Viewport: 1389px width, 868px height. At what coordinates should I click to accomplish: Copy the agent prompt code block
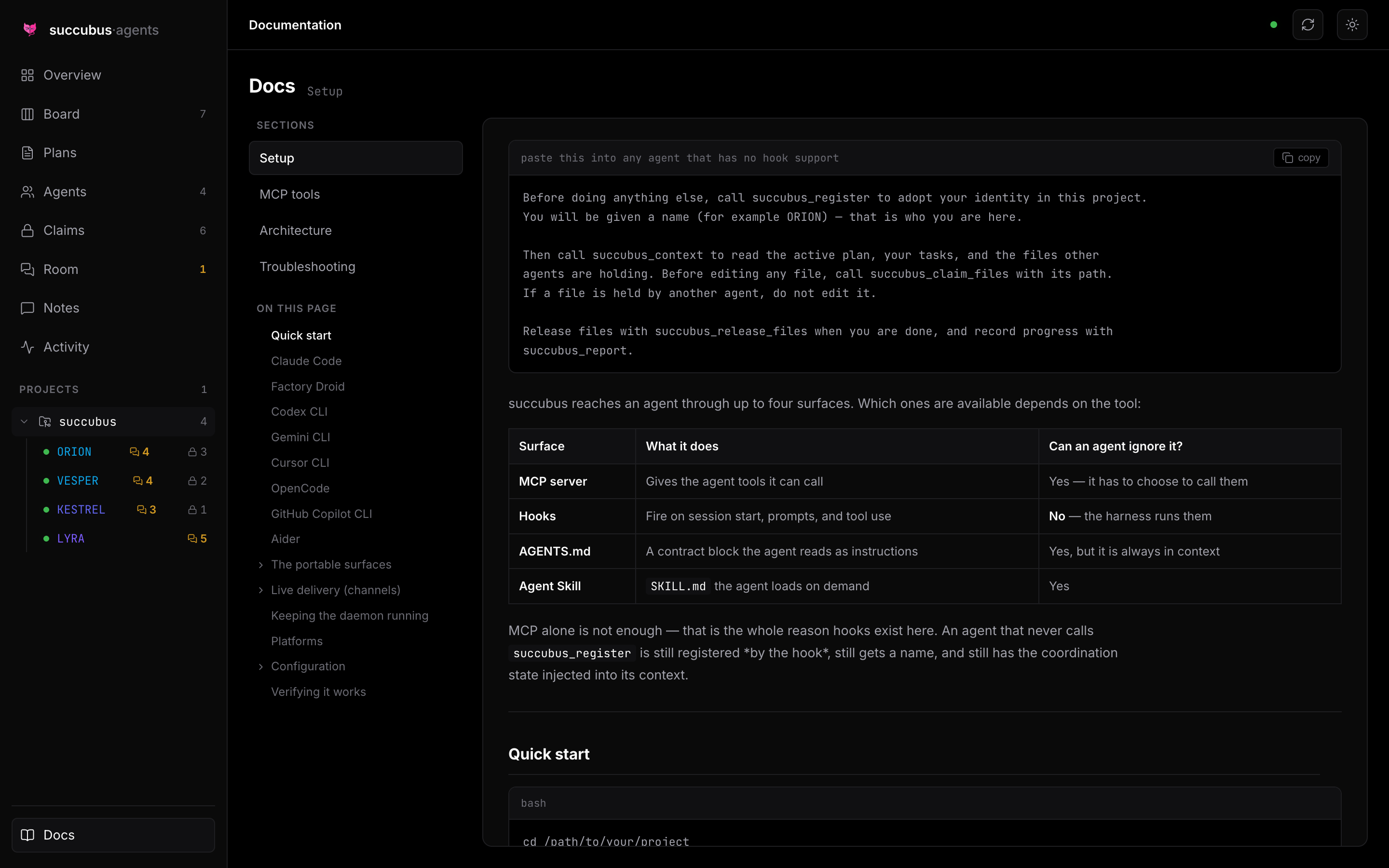tap(1301, 158)
